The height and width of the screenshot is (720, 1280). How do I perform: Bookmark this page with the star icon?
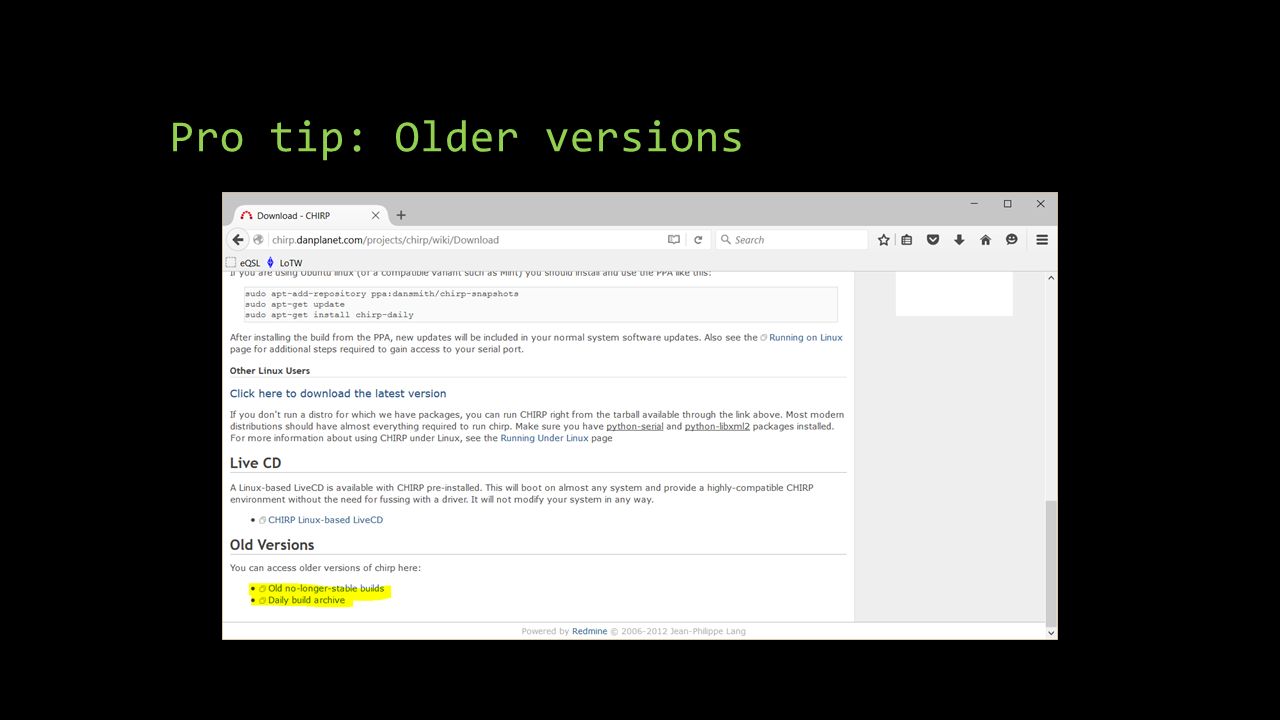tap(884, 240)
